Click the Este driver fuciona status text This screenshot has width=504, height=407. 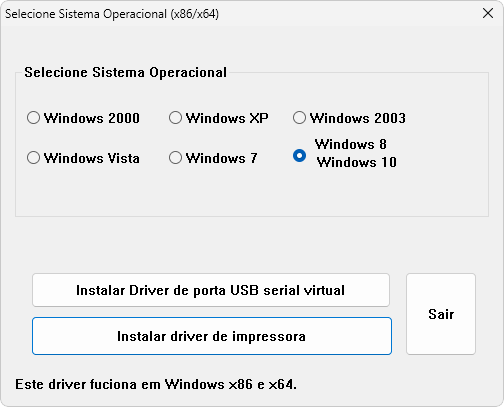[156, 384]
